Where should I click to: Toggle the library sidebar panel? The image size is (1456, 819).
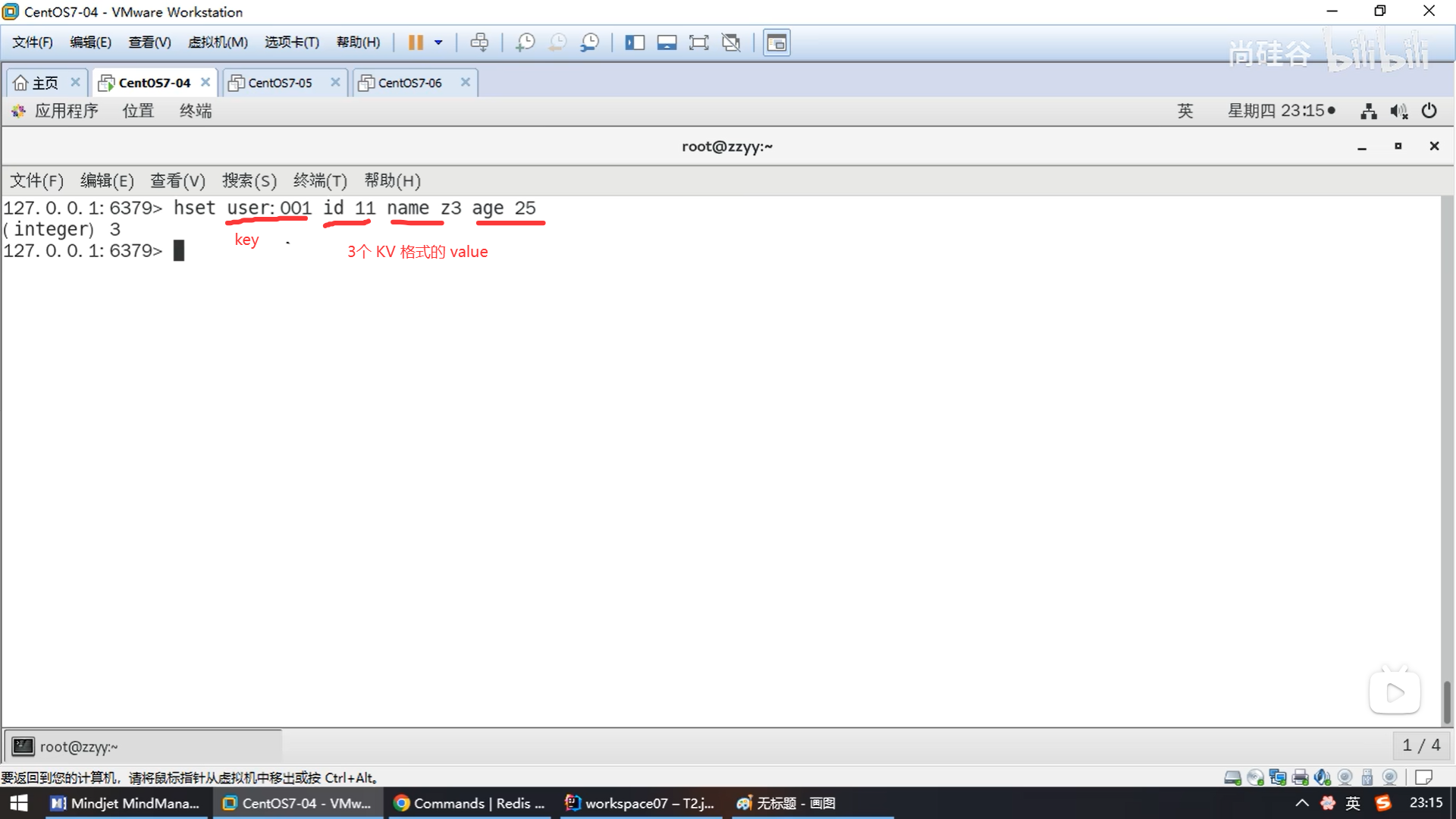click(634, 42)
